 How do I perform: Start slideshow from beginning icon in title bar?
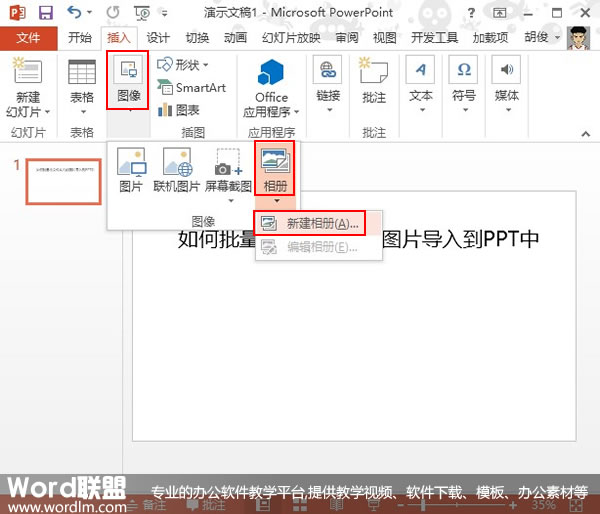click(142, 13)
